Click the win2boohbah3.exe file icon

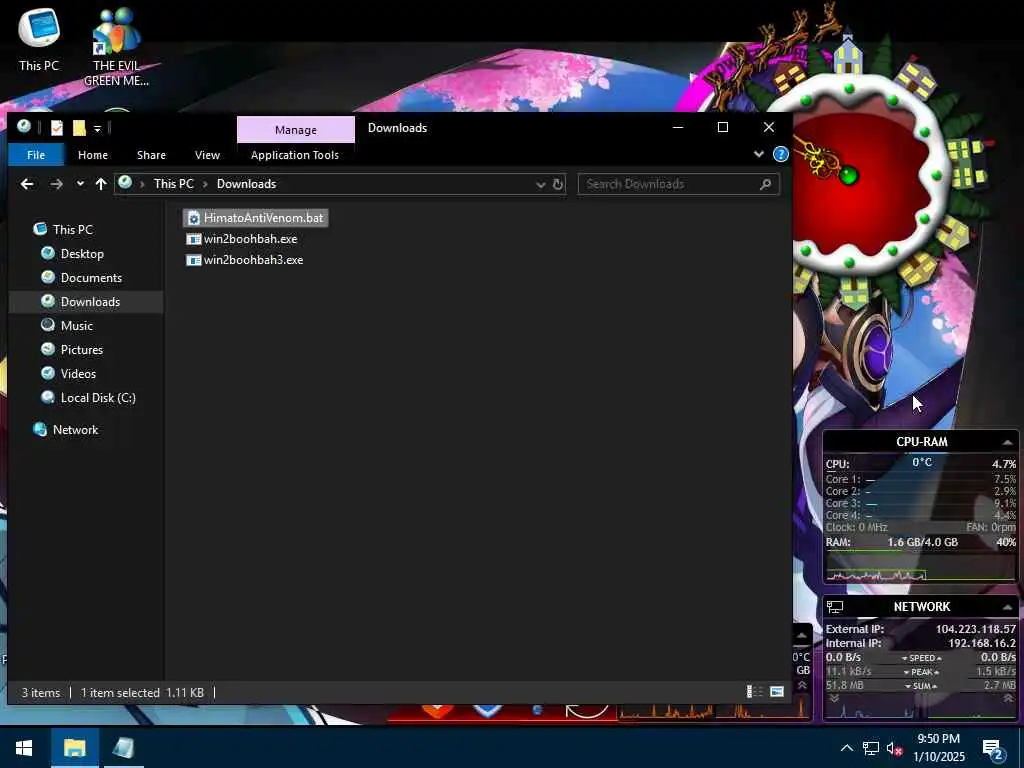pos(193,260)
